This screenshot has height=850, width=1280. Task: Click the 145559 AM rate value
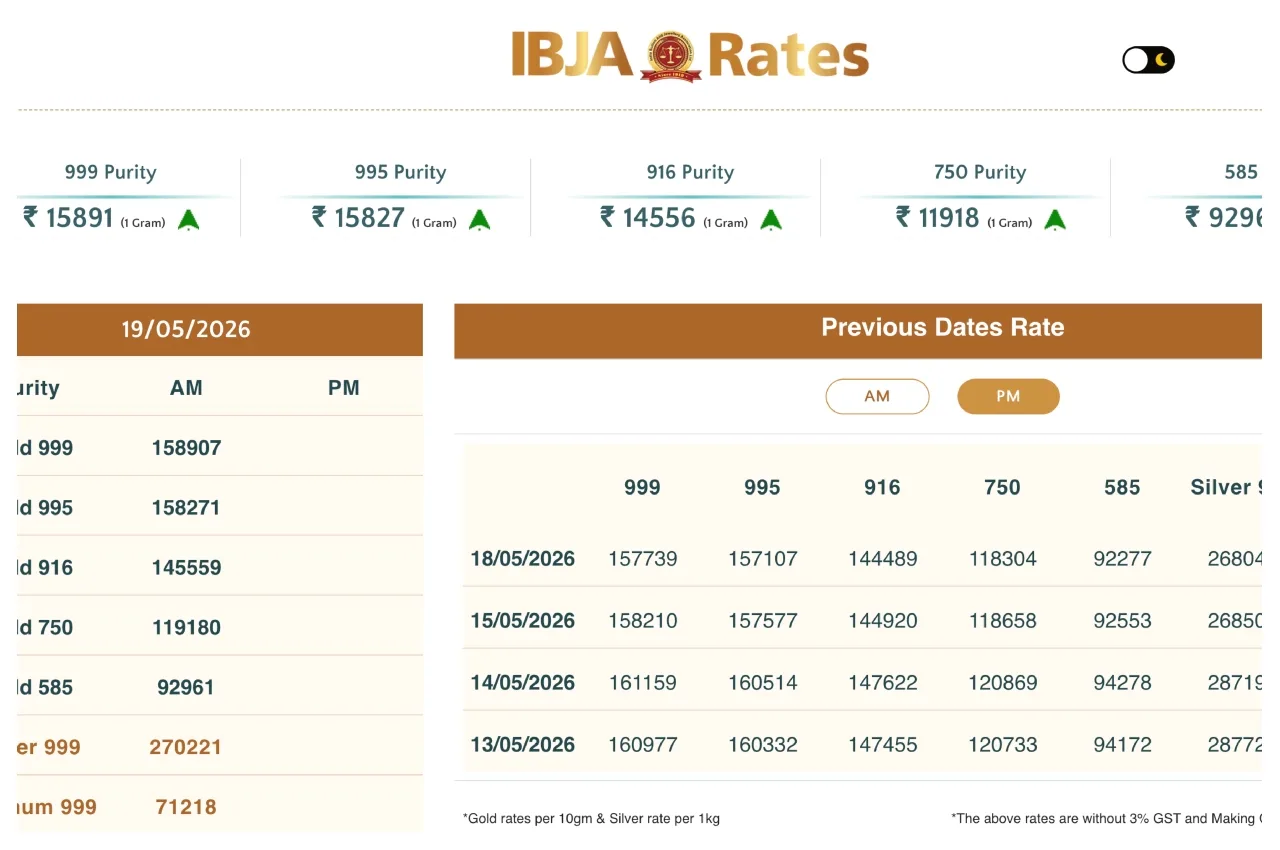186,568
